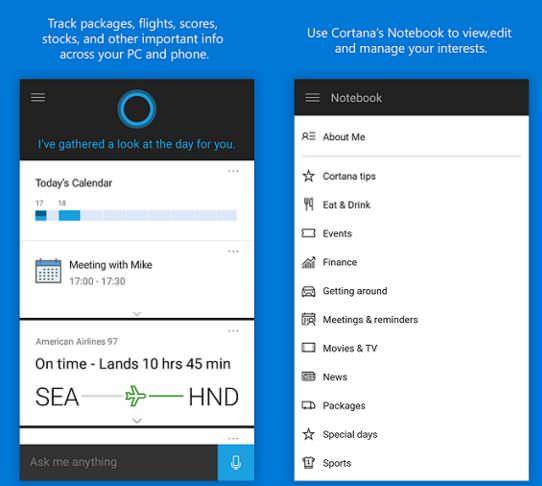Open more options on Meeting with Mike card
542x486 pixels.
pyautogui.click(x=233, y=251)
